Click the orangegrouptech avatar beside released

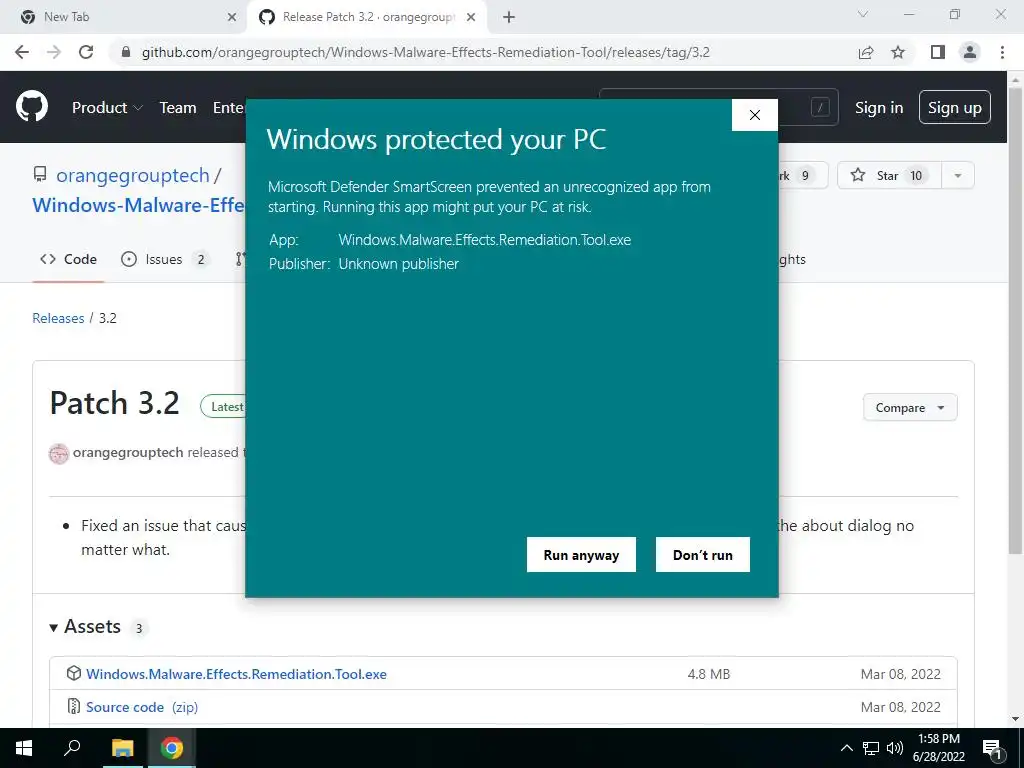coord(59,453)
